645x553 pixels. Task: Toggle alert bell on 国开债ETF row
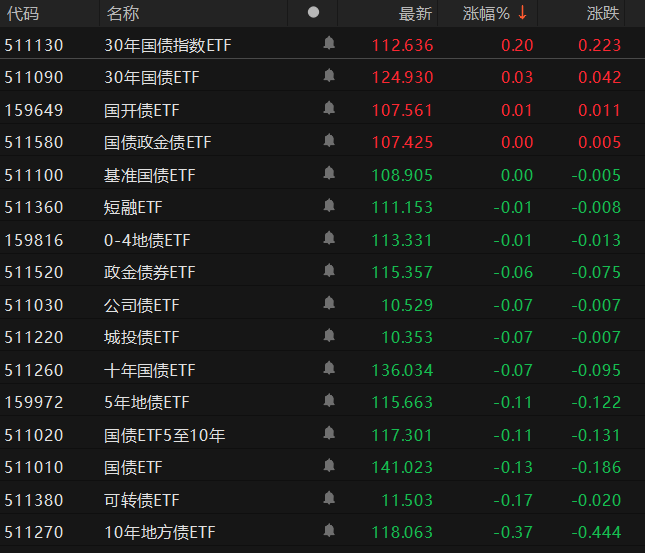pos(329,109)
